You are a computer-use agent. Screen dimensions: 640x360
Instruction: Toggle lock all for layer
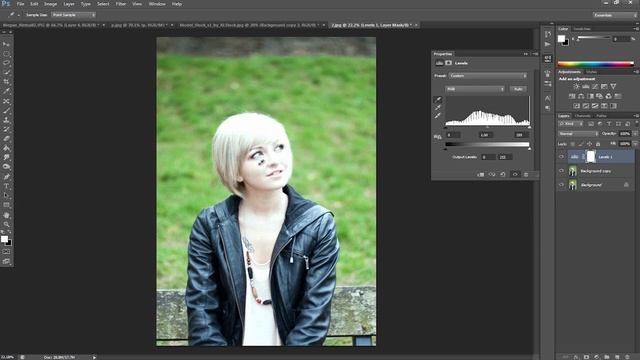pos(598,144)
